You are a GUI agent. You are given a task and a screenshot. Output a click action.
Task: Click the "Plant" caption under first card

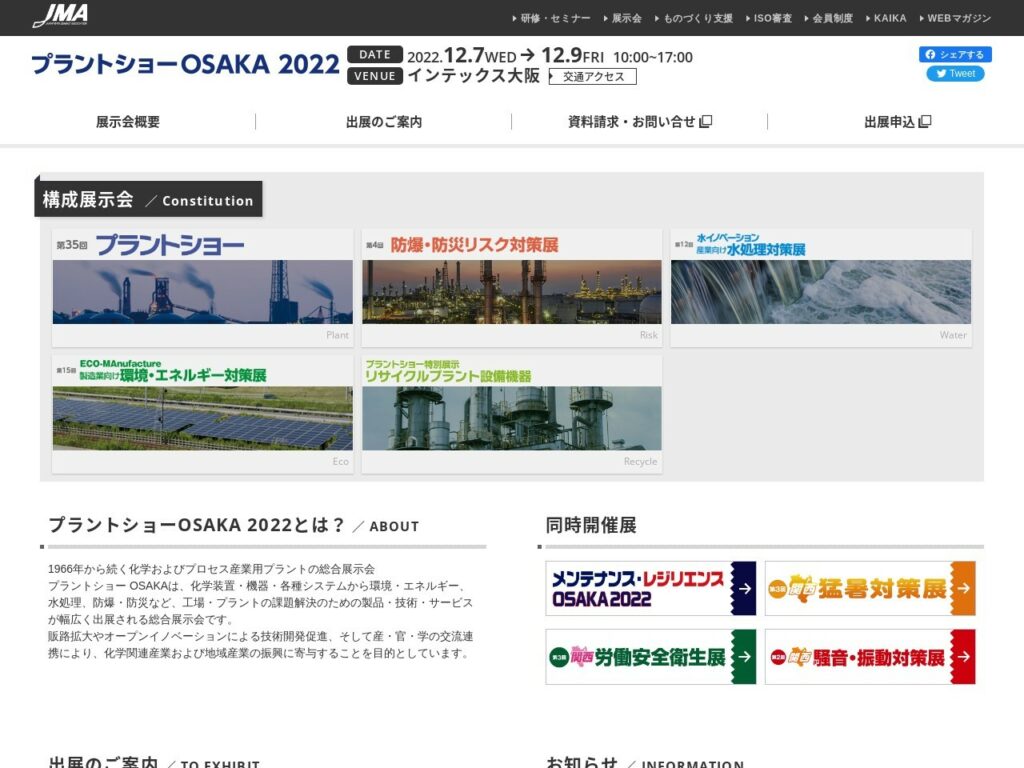coord(338,335)
